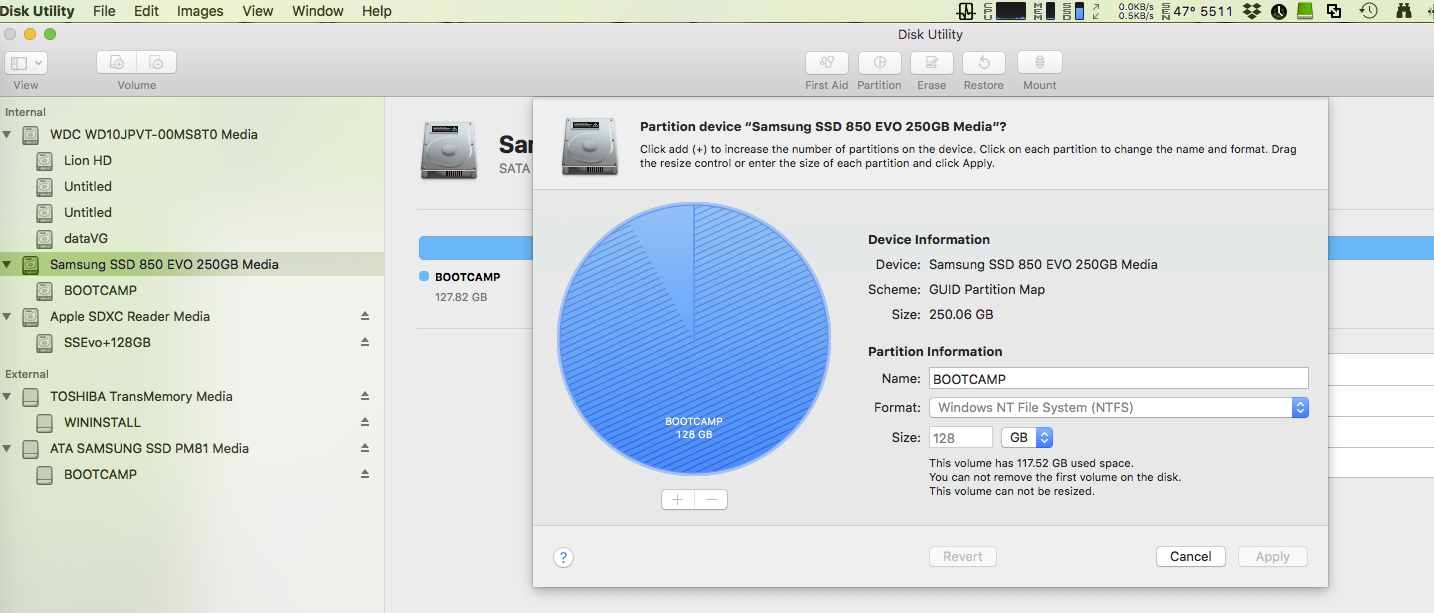Open Dropbox menu bar icon
The height and width of the screenshot is (613, 1434).
point(1251,11)
